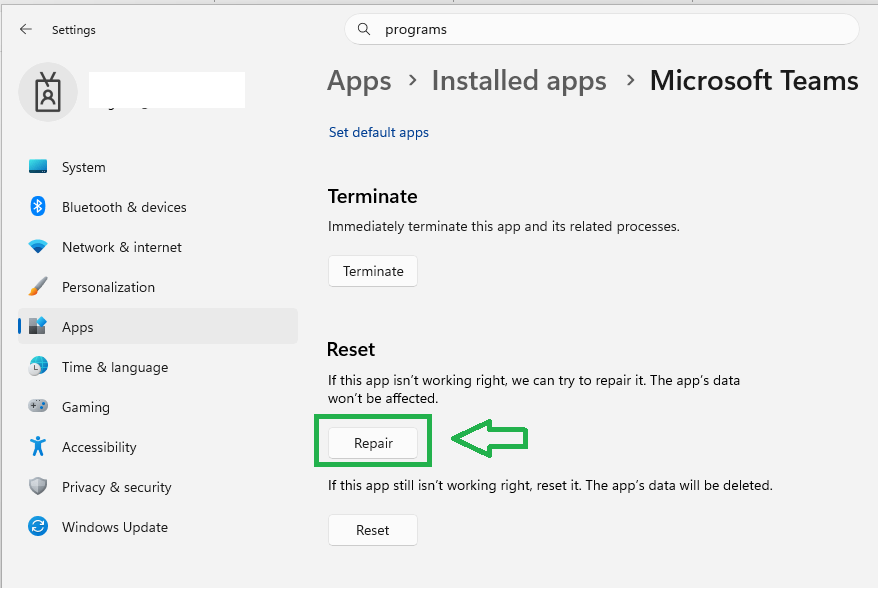
Task: Click the 'Immediately terminate this app' description
Action: 503,227
